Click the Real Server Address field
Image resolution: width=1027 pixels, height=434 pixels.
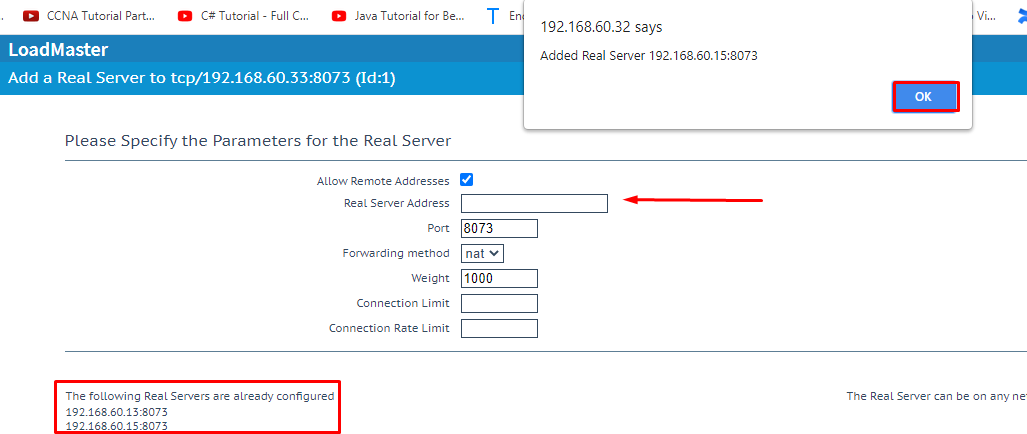tap(534, 204)
